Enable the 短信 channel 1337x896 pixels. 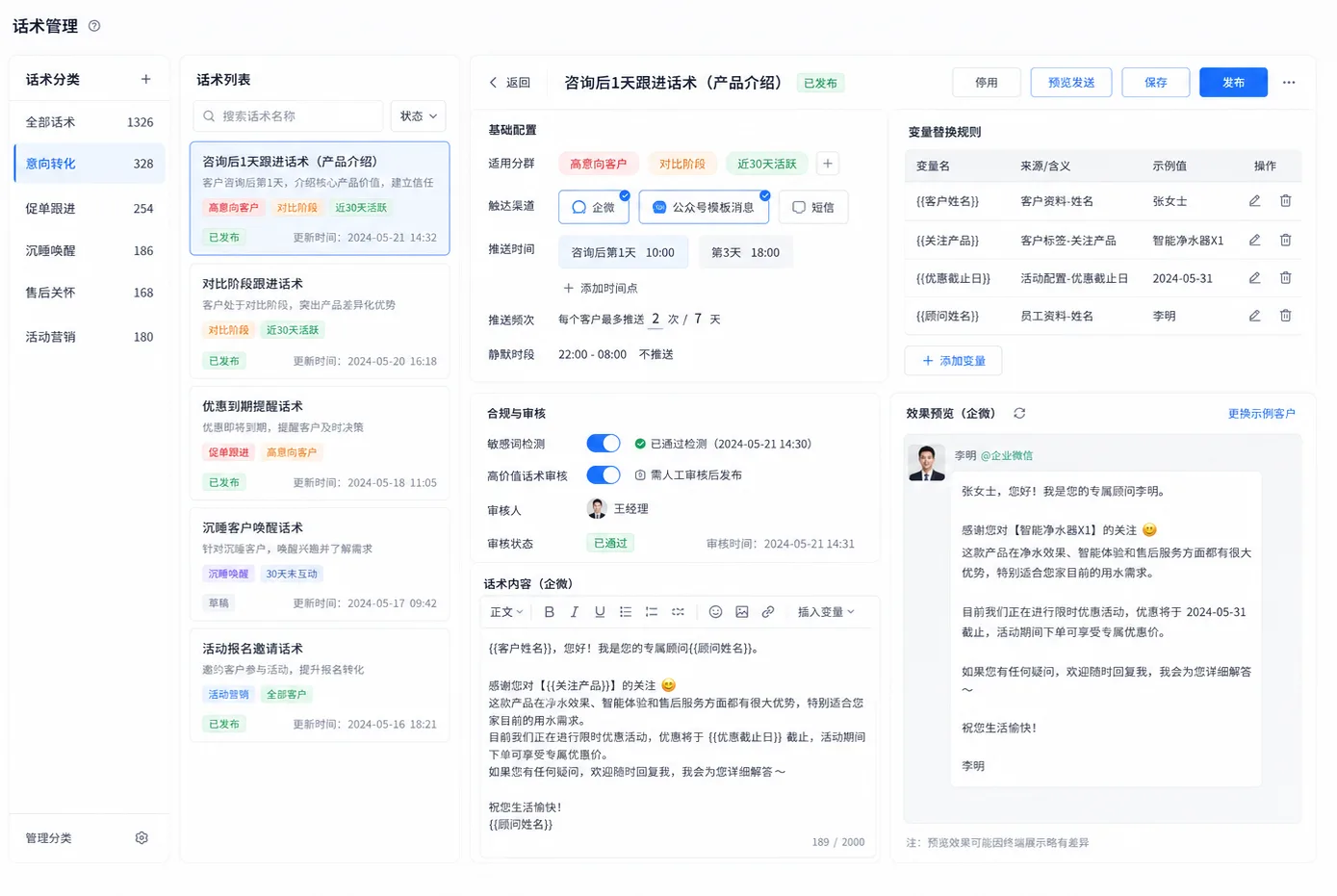(813, 207)
